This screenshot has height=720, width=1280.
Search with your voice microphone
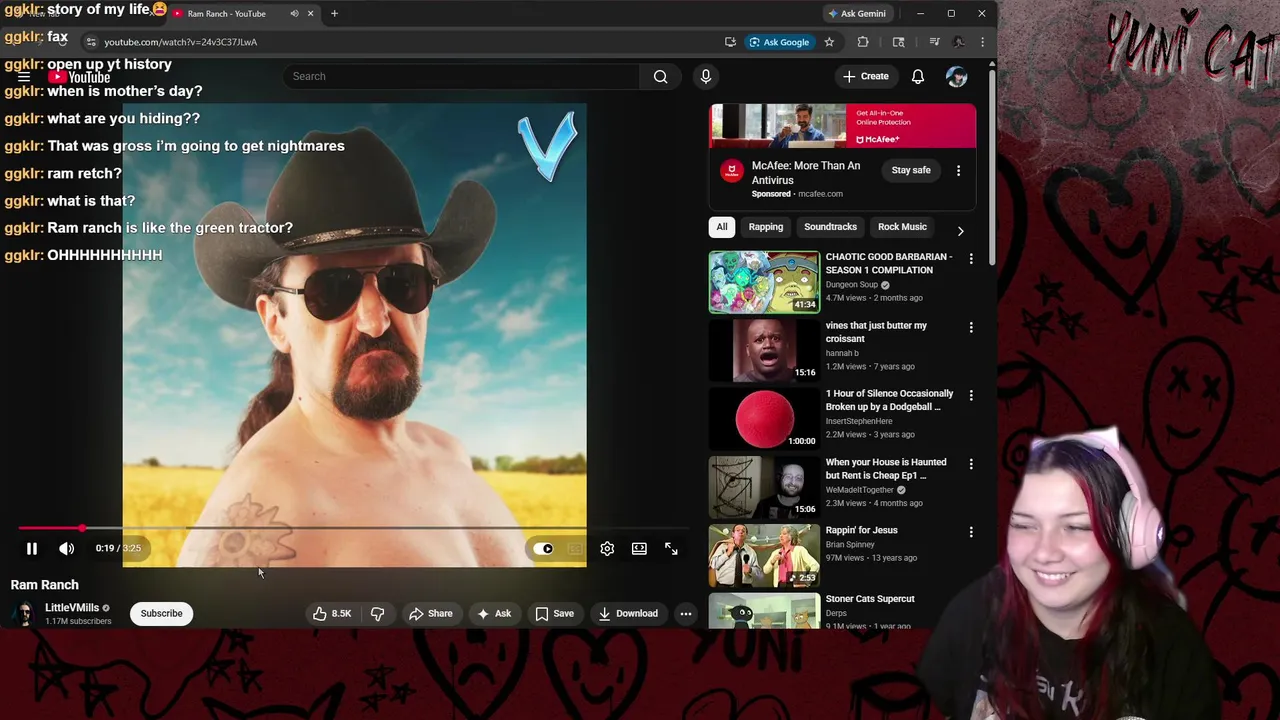(x=706, y=76)
